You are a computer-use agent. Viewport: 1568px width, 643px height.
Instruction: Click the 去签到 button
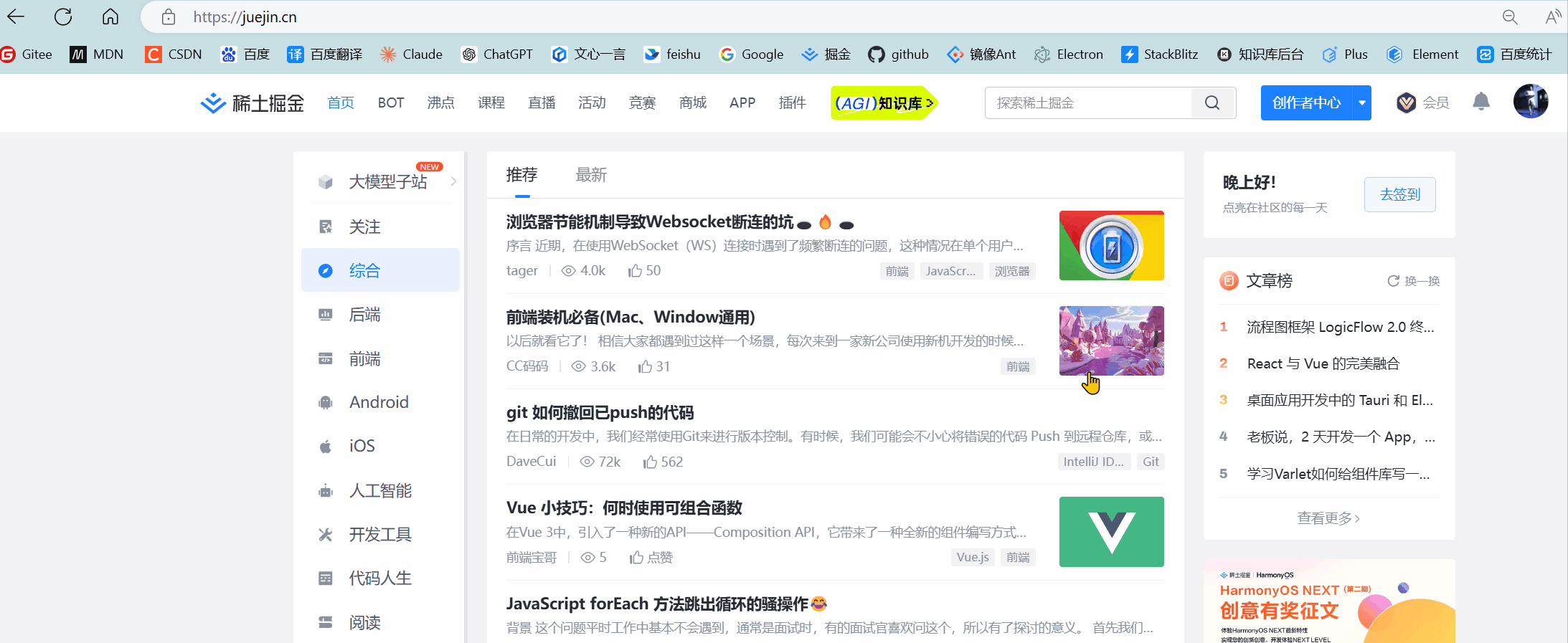[1399, 194]
